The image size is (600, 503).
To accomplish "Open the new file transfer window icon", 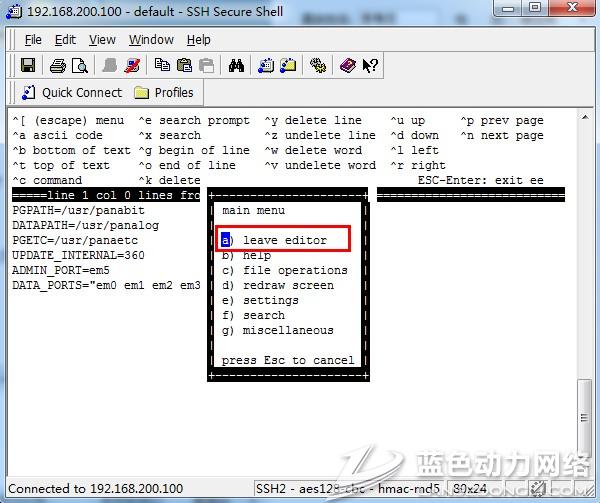I will [288, 66].
